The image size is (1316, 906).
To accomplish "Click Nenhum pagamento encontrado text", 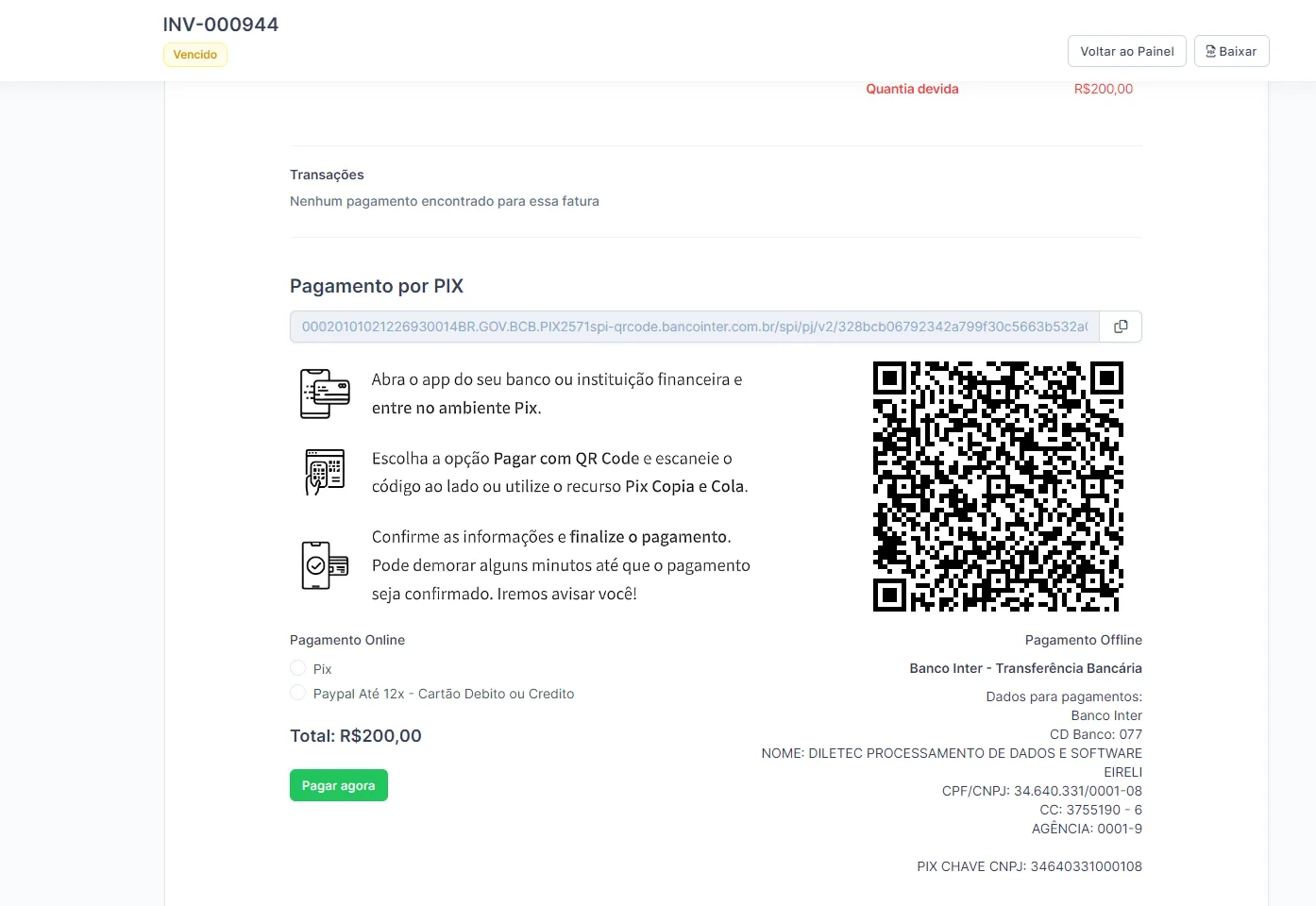I will pos(445,201).
